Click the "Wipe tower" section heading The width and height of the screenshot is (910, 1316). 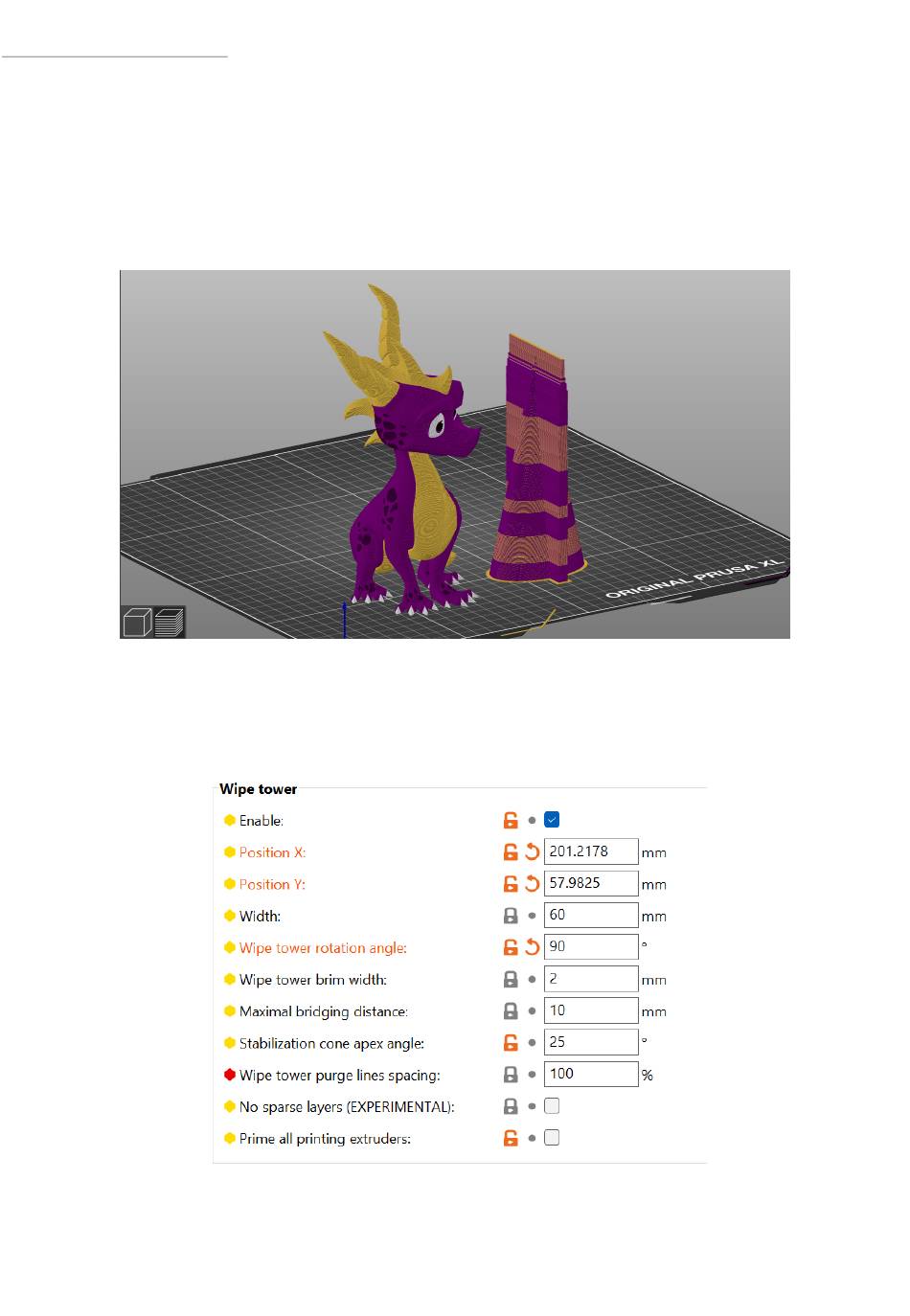[259, 789]
